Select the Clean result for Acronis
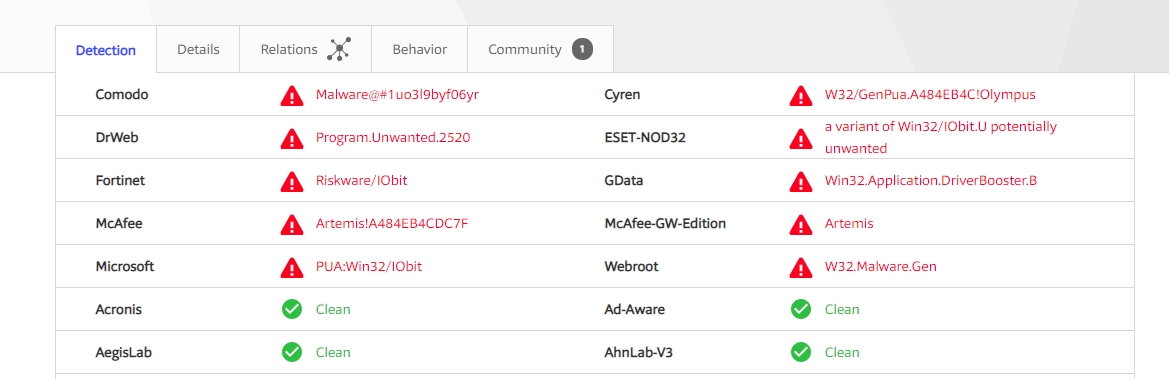Screen dimensions: 1169x379 (333, 309)
